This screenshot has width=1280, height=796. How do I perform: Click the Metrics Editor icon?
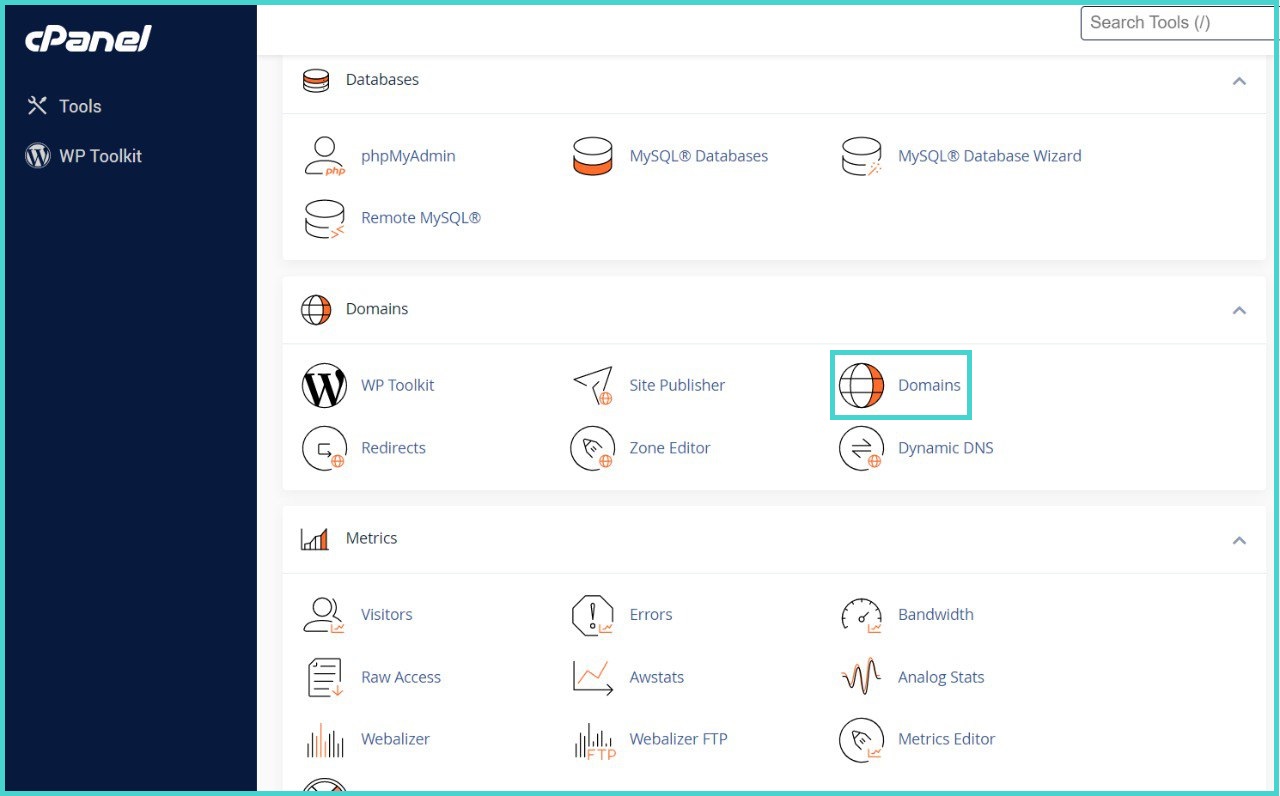point(861,740)
